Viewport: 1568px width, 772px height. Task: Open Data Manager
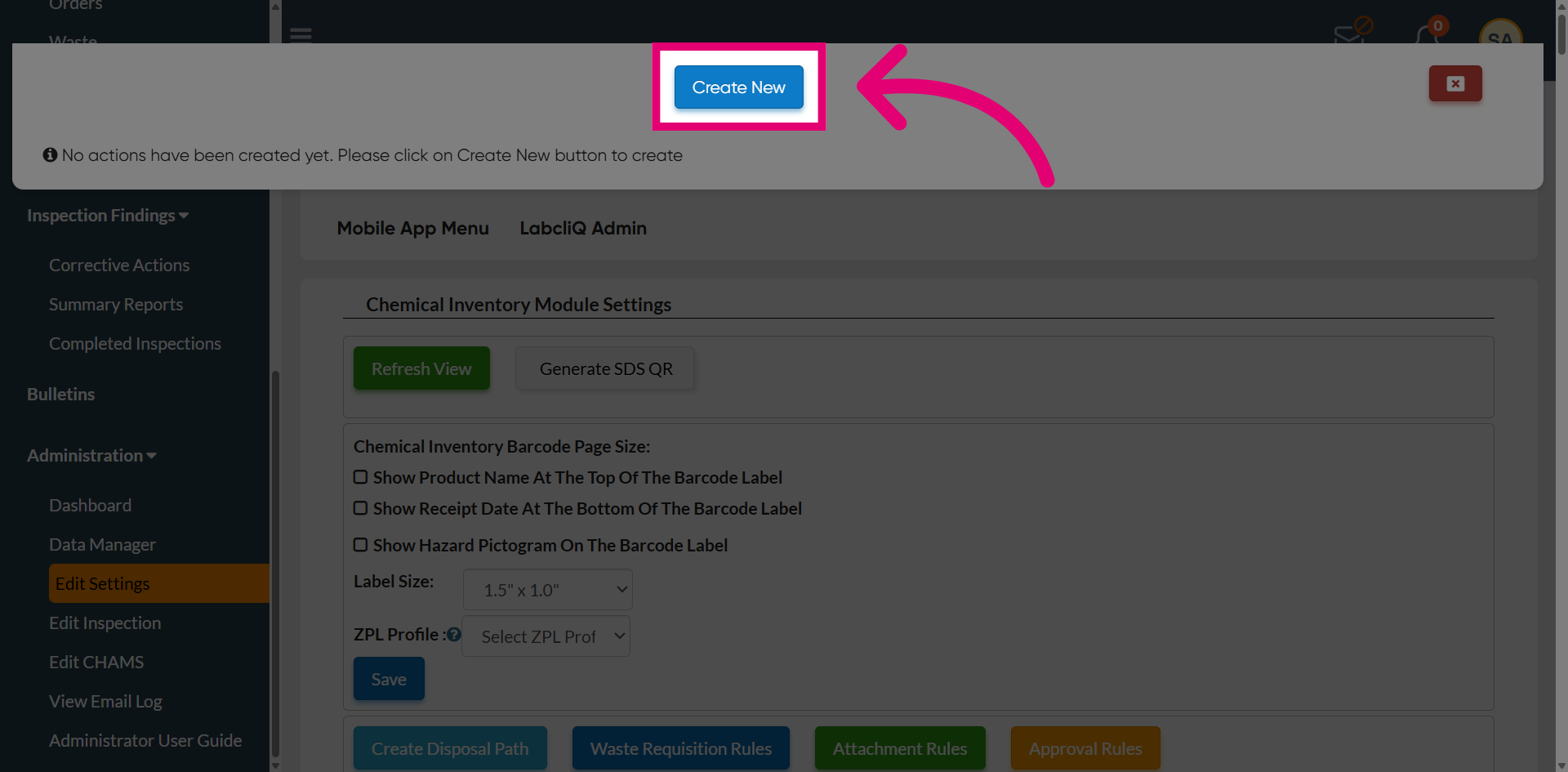[x=102, y=545]
